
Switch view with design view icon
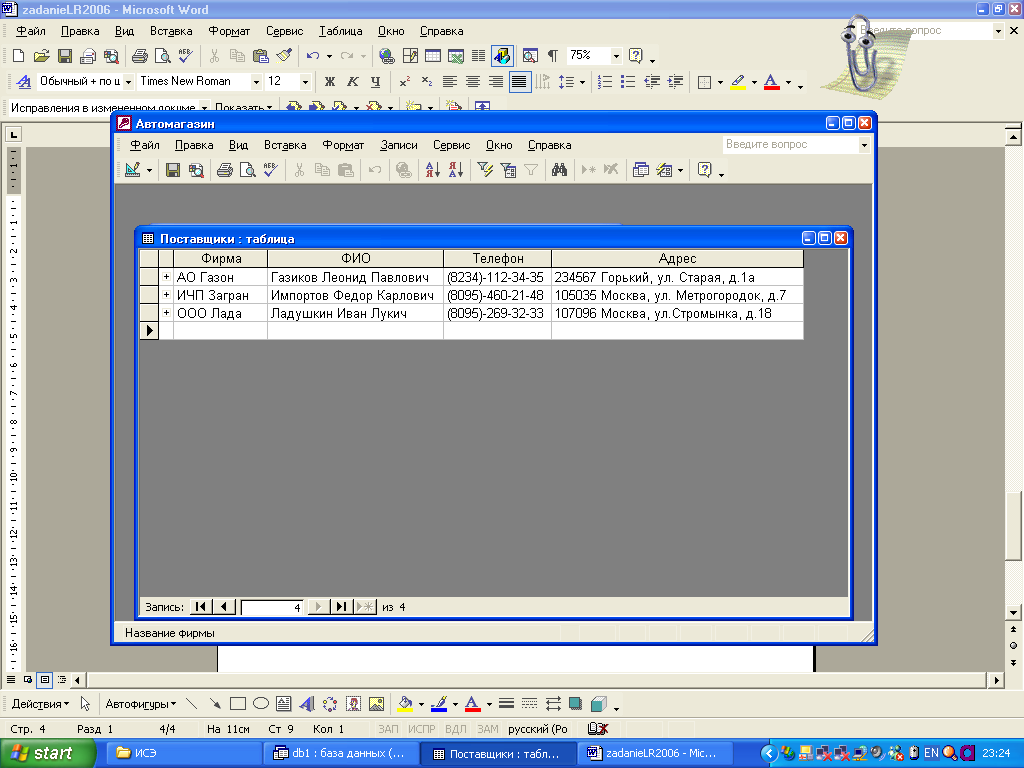(133, 170)
